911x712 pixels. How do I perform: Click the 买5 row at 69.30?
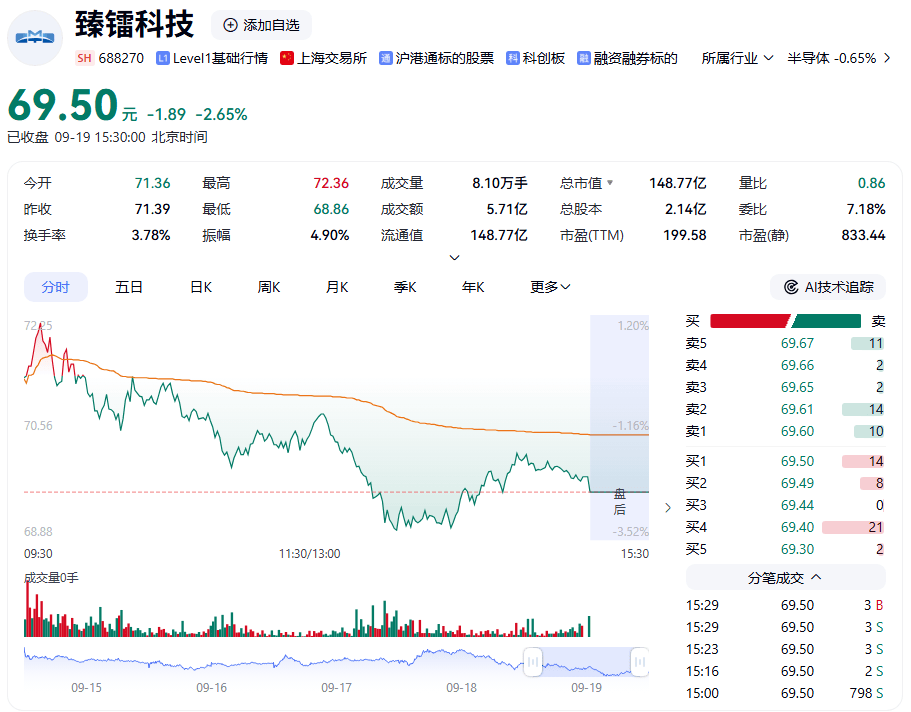pos(786,550)
